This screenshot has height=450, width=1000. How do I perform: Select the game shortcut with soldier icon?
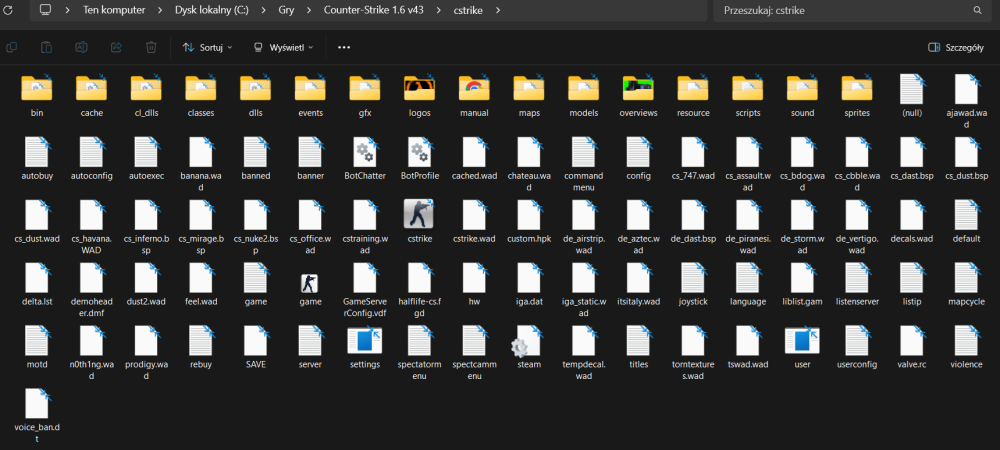tap(309, 283)
